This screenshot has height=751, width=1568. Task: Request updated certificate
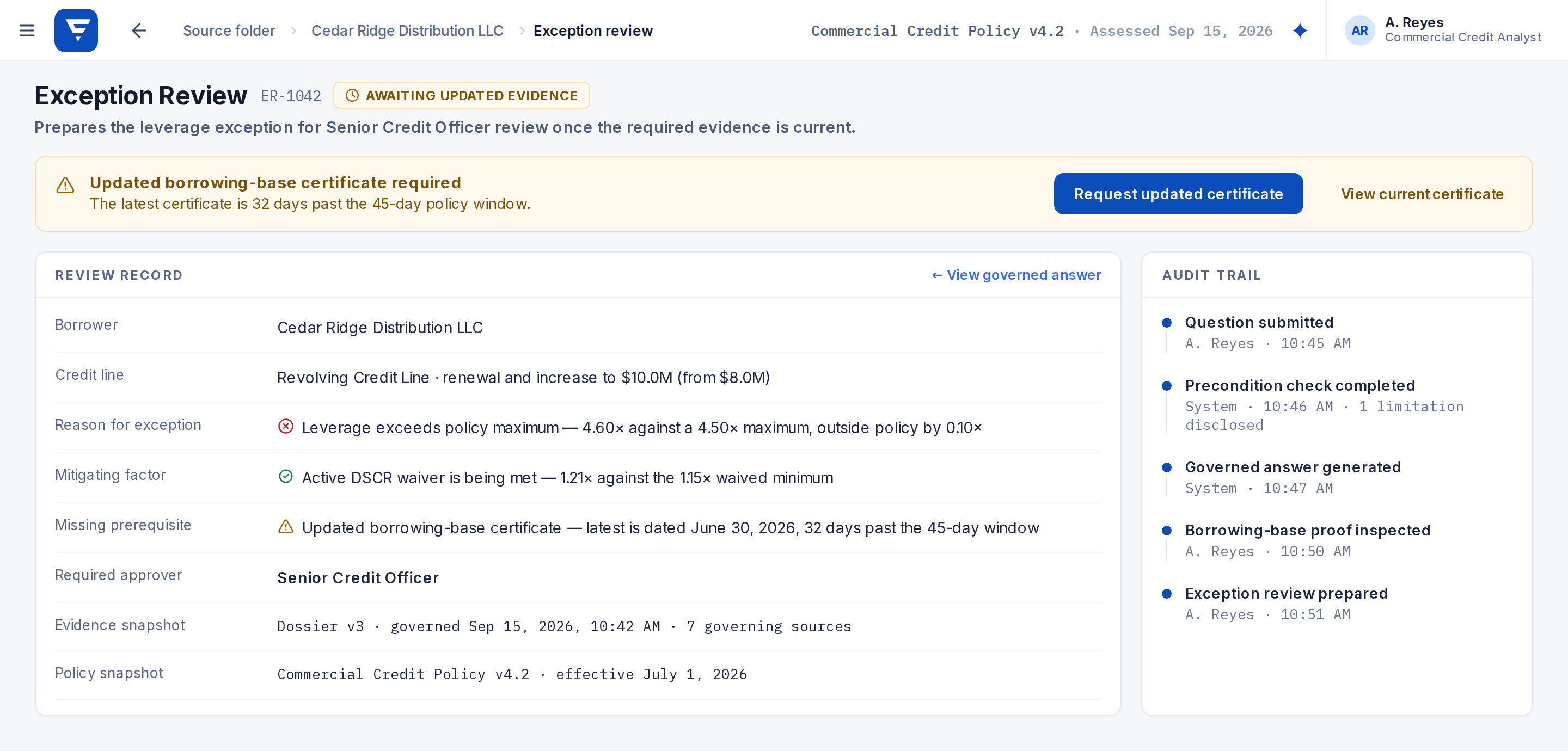[x=1178, y=194]
